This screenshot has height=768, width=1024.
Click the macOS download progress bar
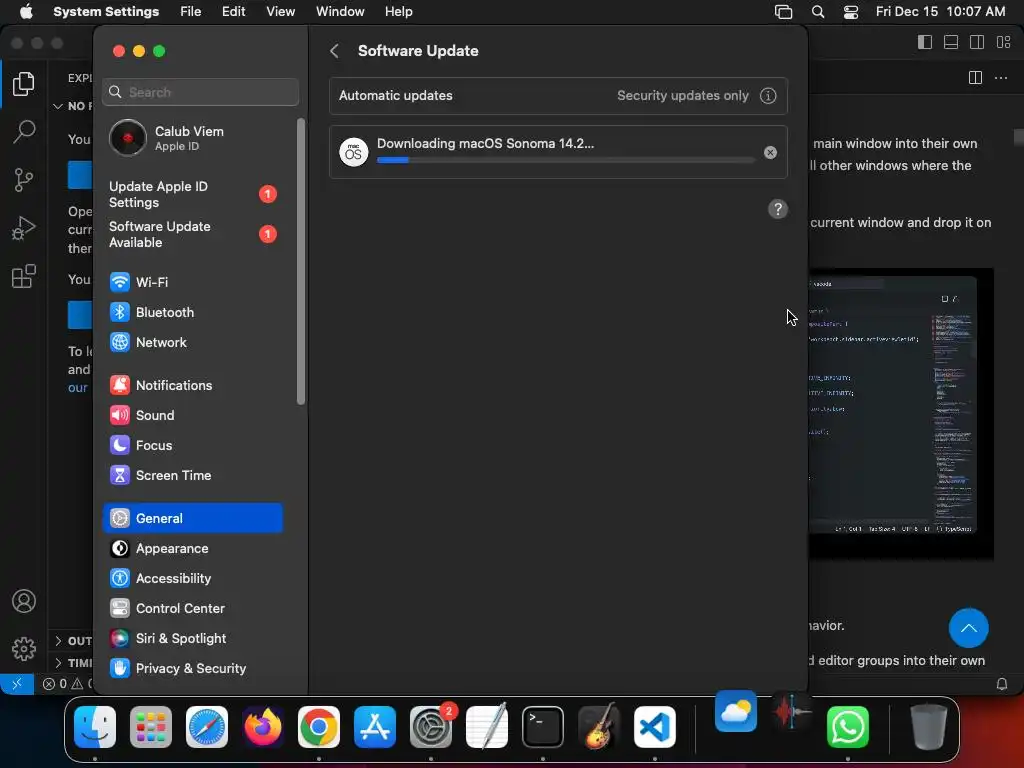click(x=566, y=160)
